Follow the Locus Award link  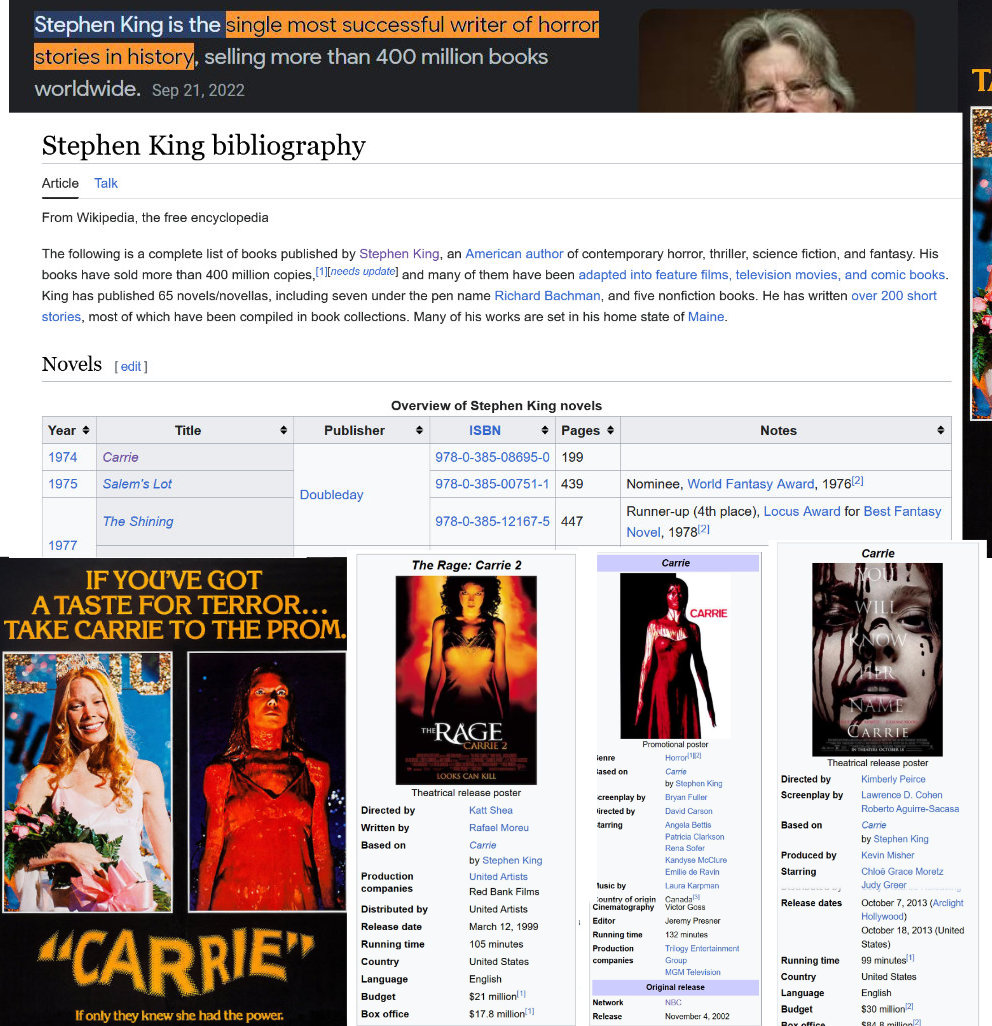[x=802, y=512]
